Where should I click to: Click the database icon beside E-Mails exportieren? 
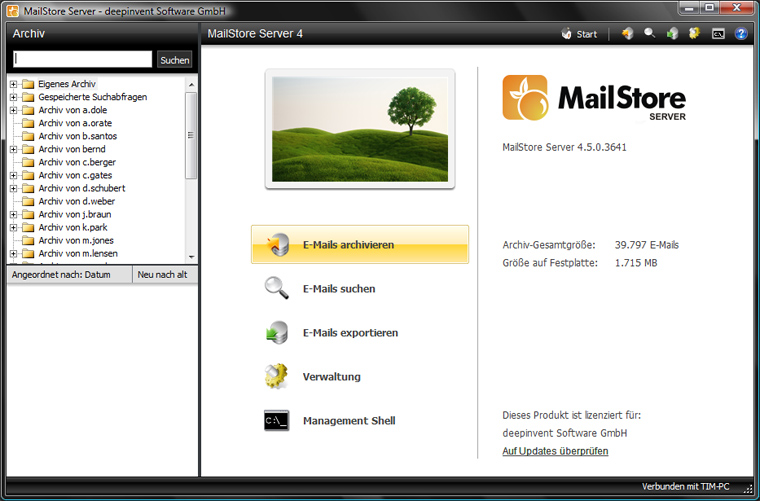[277, 332]
